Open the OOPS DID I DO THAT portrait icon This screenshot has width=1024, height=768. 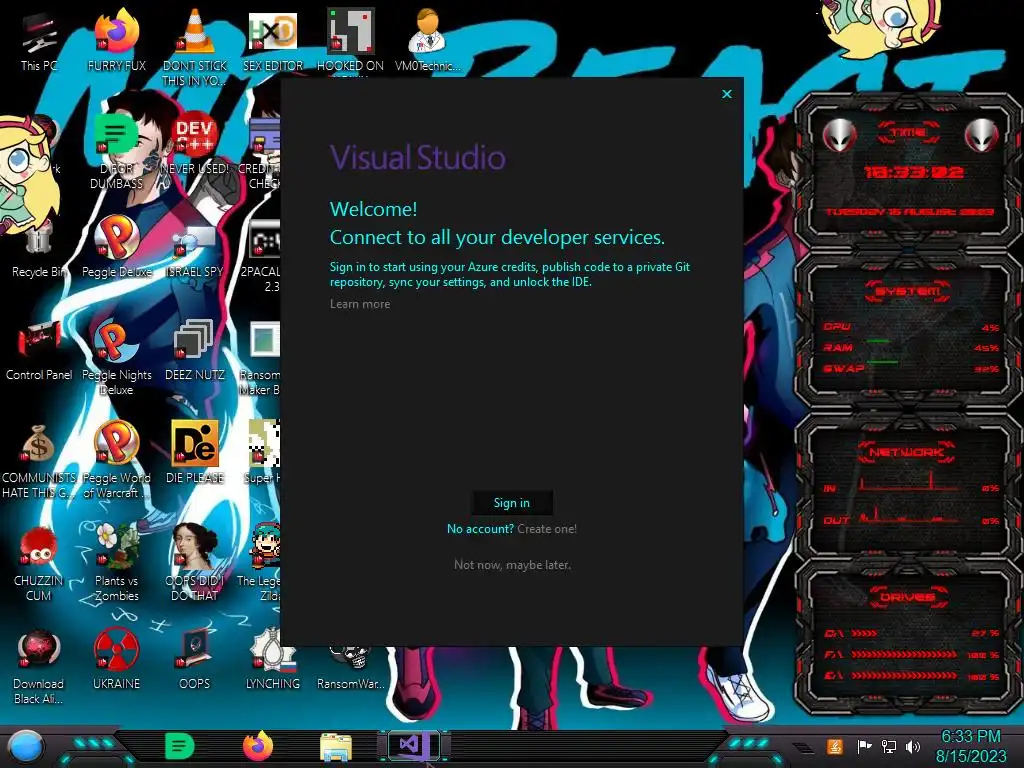(x=195, y=562)
